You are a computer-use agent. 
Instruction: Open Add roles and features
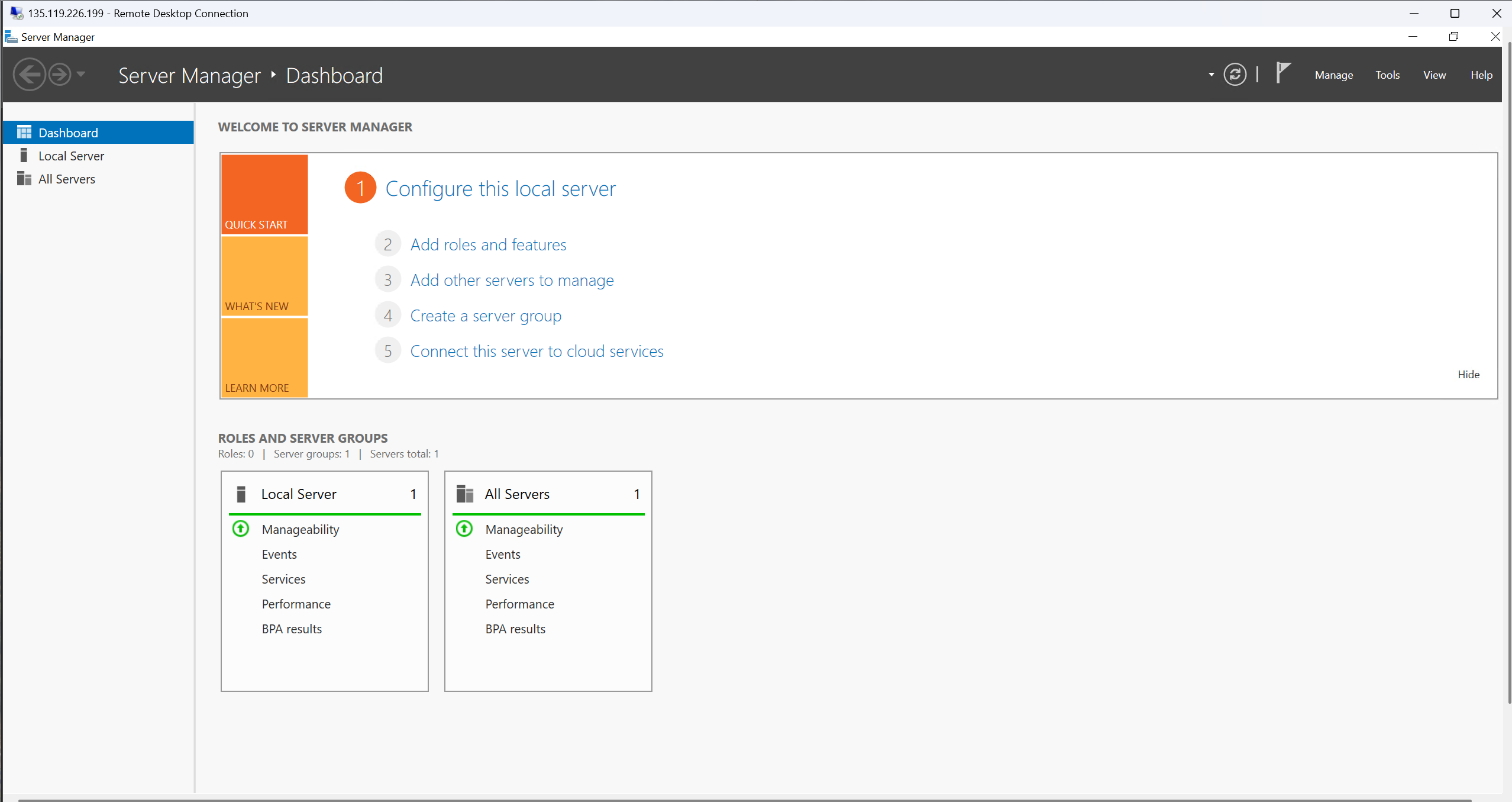click(x=487, y=244)
